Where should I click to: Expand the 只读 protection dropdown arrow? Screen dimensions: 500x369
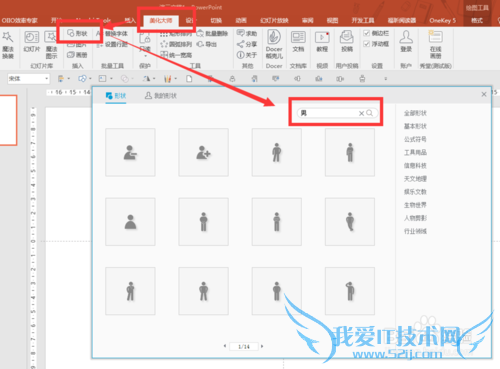(x=145, y=57)
